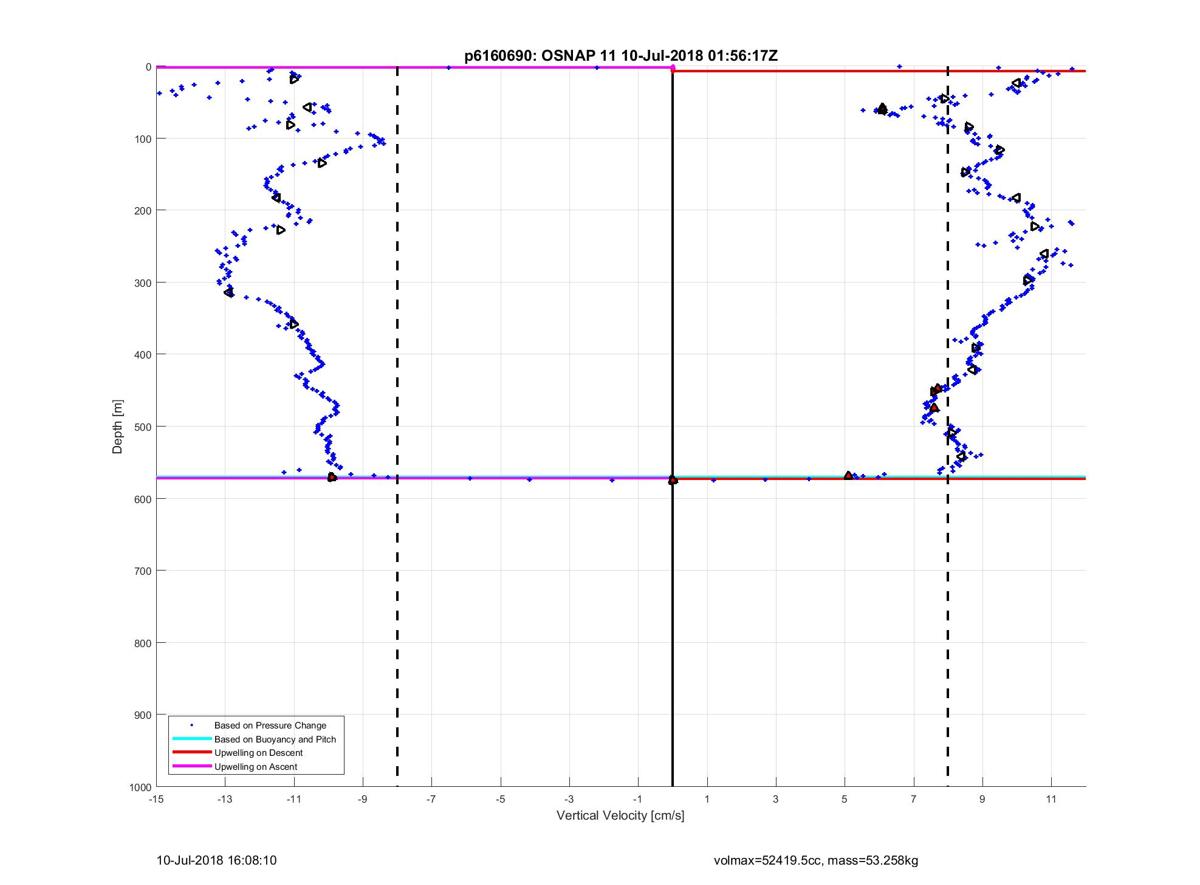Click the x-axis tick label '-13'

[225, 800]
